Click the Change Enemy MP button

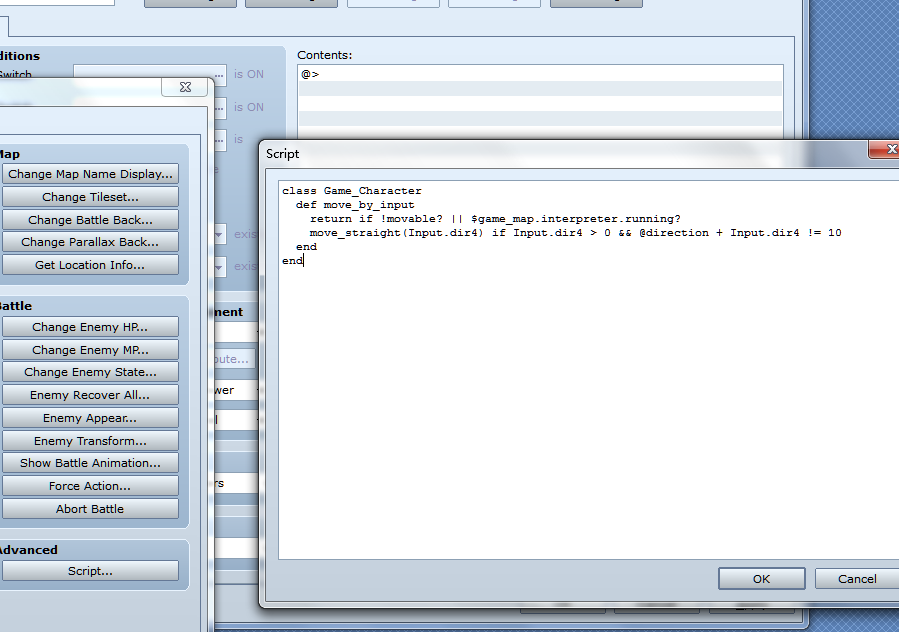90,350
